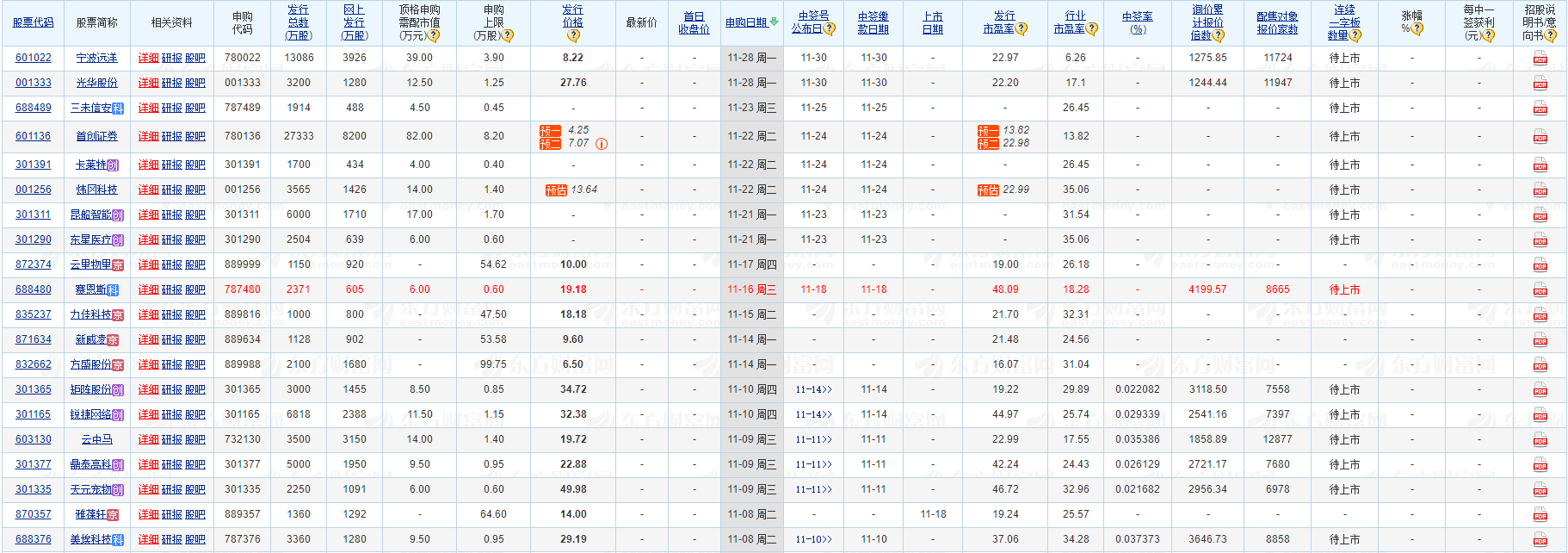View lottery numbers 11-14>> for 矩阵股份
The width and height of the screenshot is (1568, 553).
click(813, 389)
